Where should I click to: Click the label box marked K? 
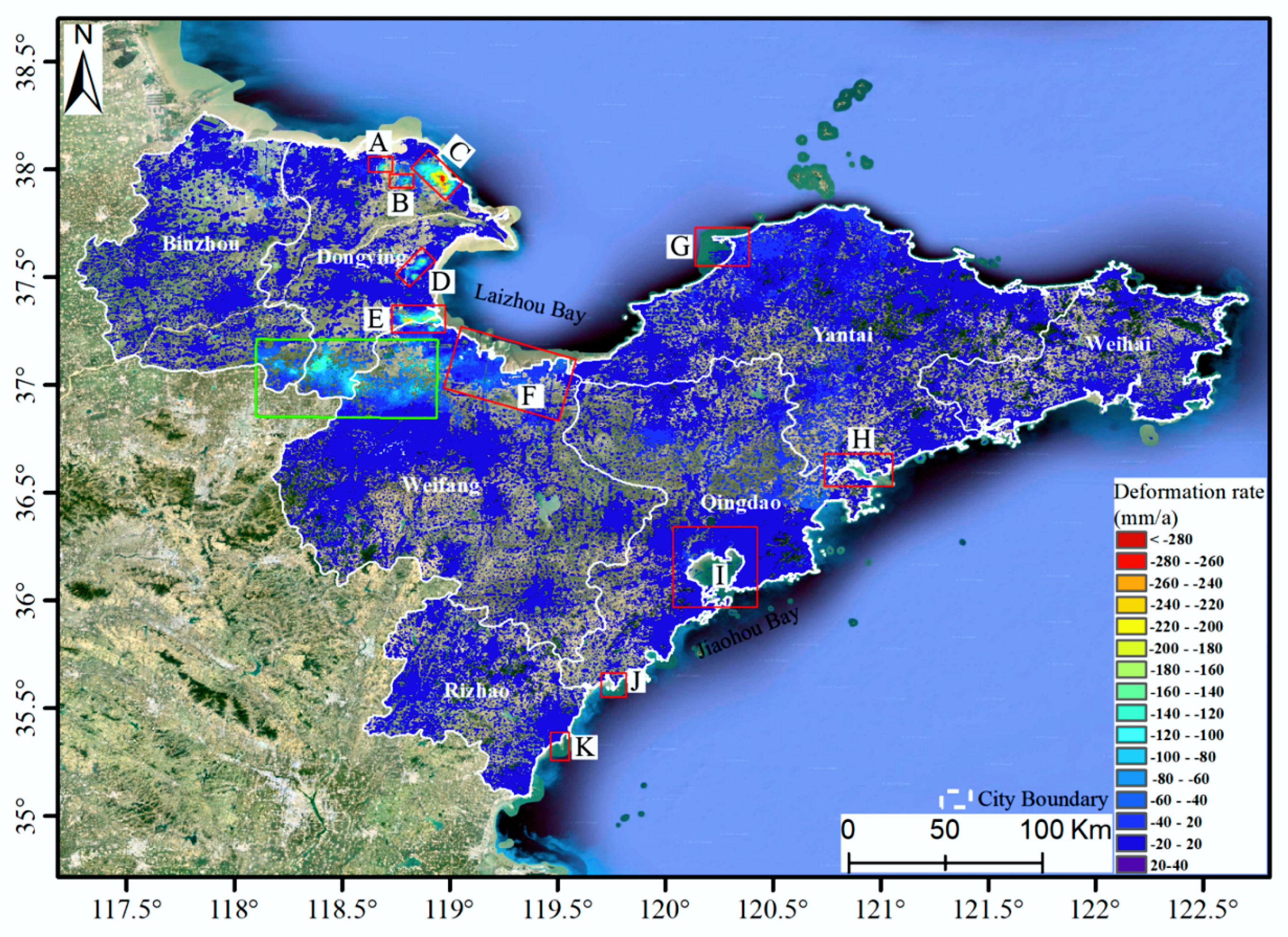[584, 747]
